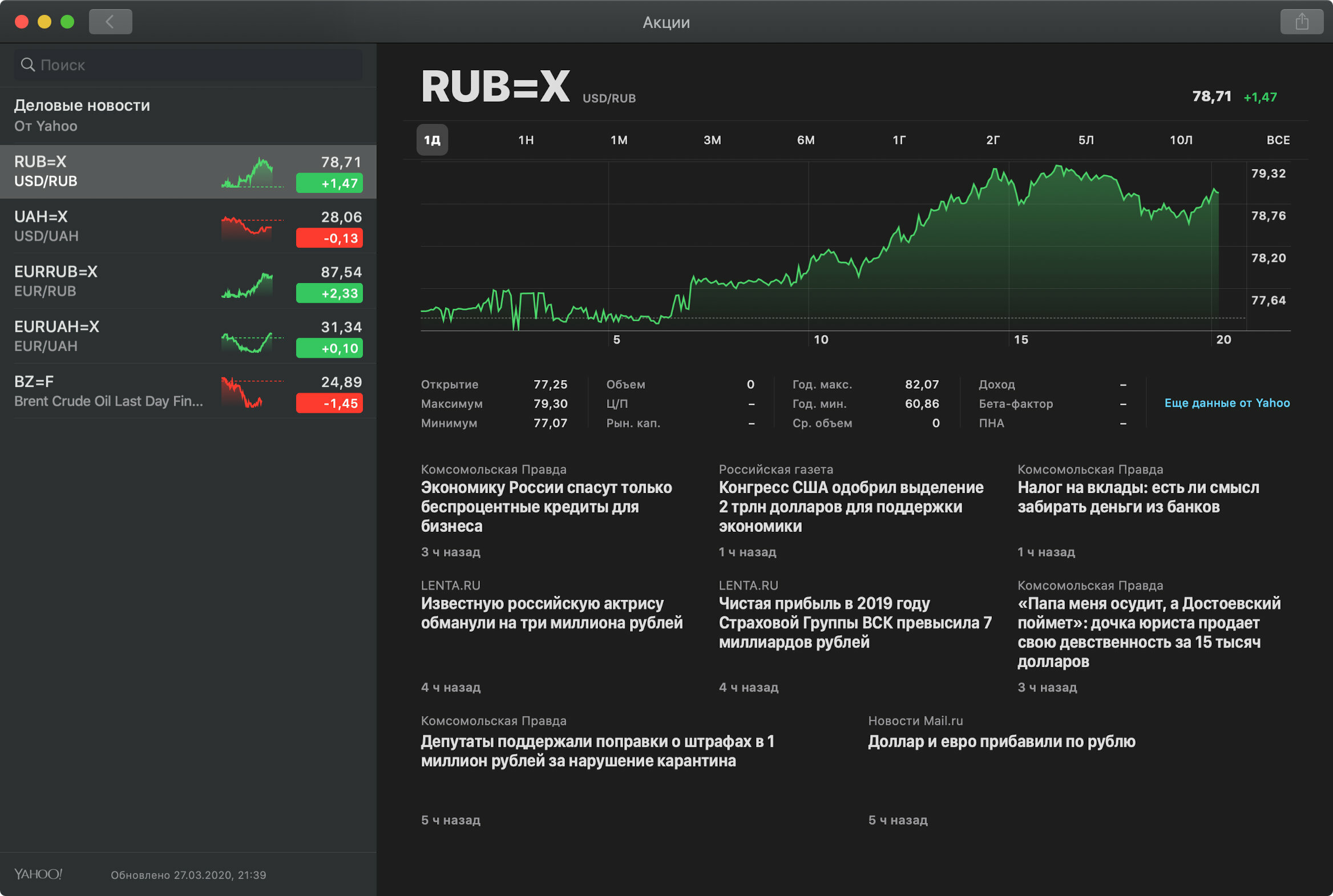Image resolution: width=1333 pixels, height=896 pixels.
Task: Show the ВСЕ full history range
Action: pos(1278,140)
